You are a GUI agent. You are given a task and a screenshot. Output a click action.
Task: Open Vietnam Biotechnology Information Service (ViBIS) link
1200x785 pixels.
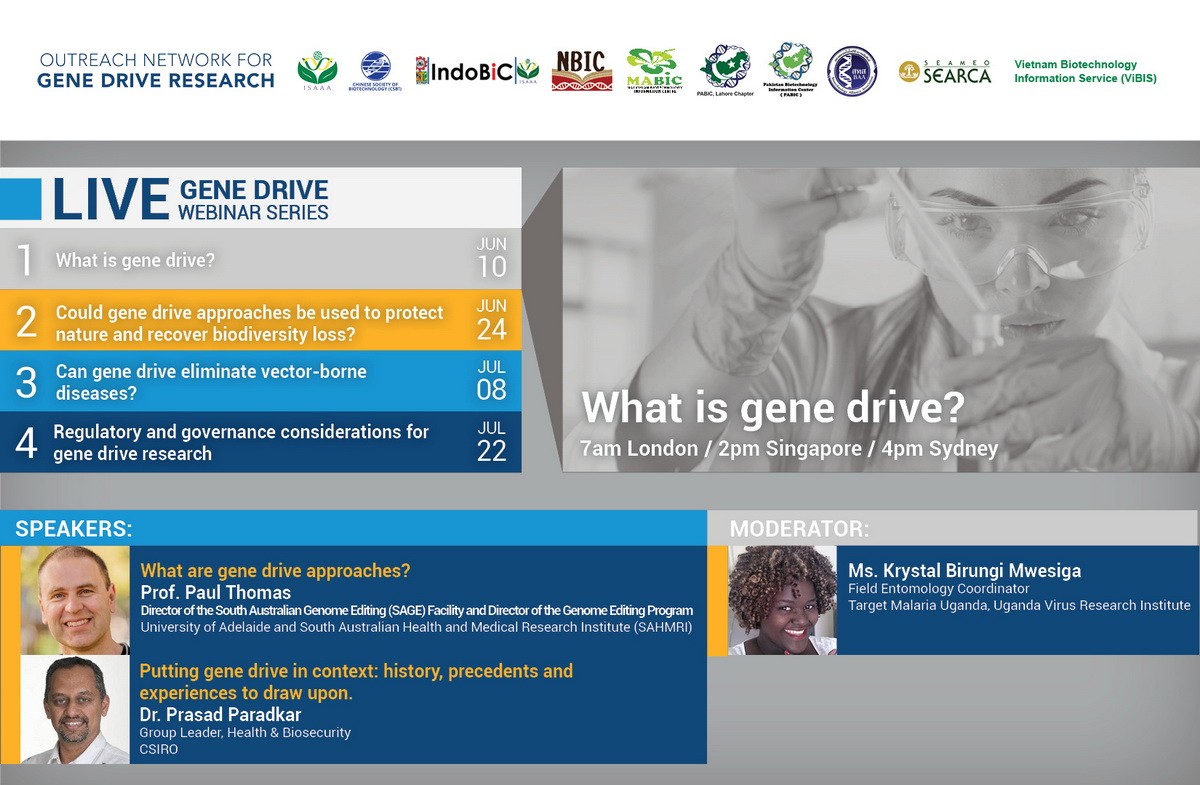coord(1085,71)
